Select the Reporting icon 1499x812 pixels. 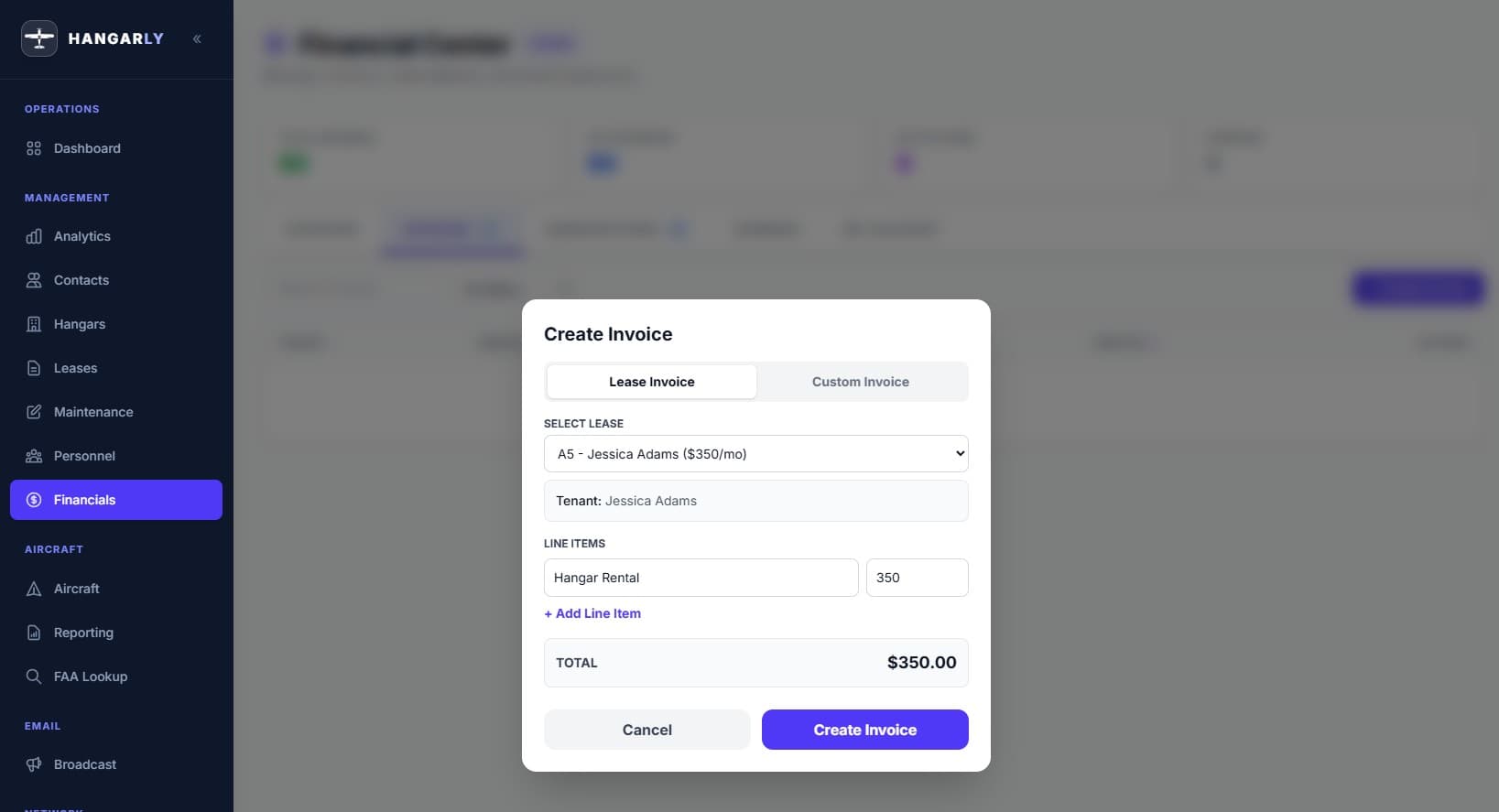pos(33,633)
